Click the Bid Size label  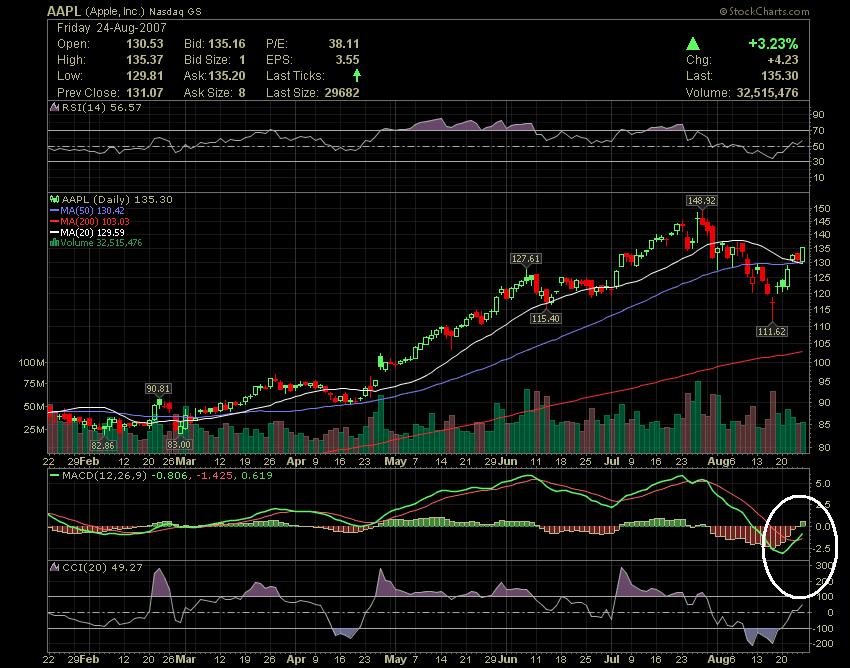[x=208, y=60]
